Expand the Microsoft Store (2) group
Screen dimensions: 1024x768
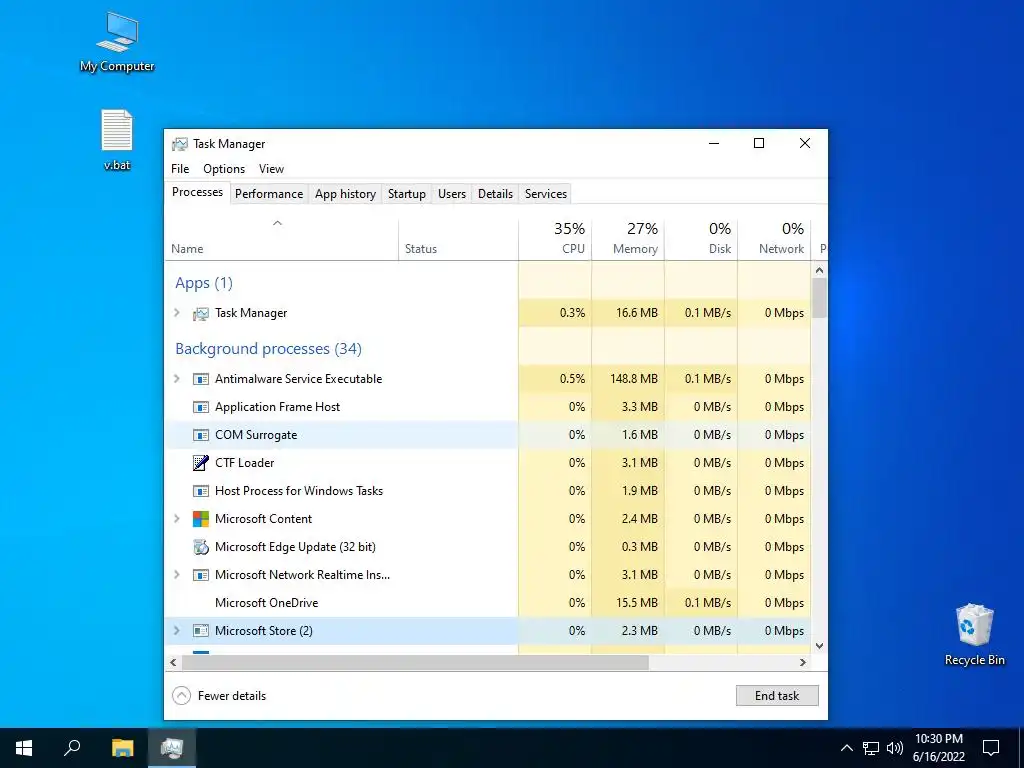tap(176, 631)
